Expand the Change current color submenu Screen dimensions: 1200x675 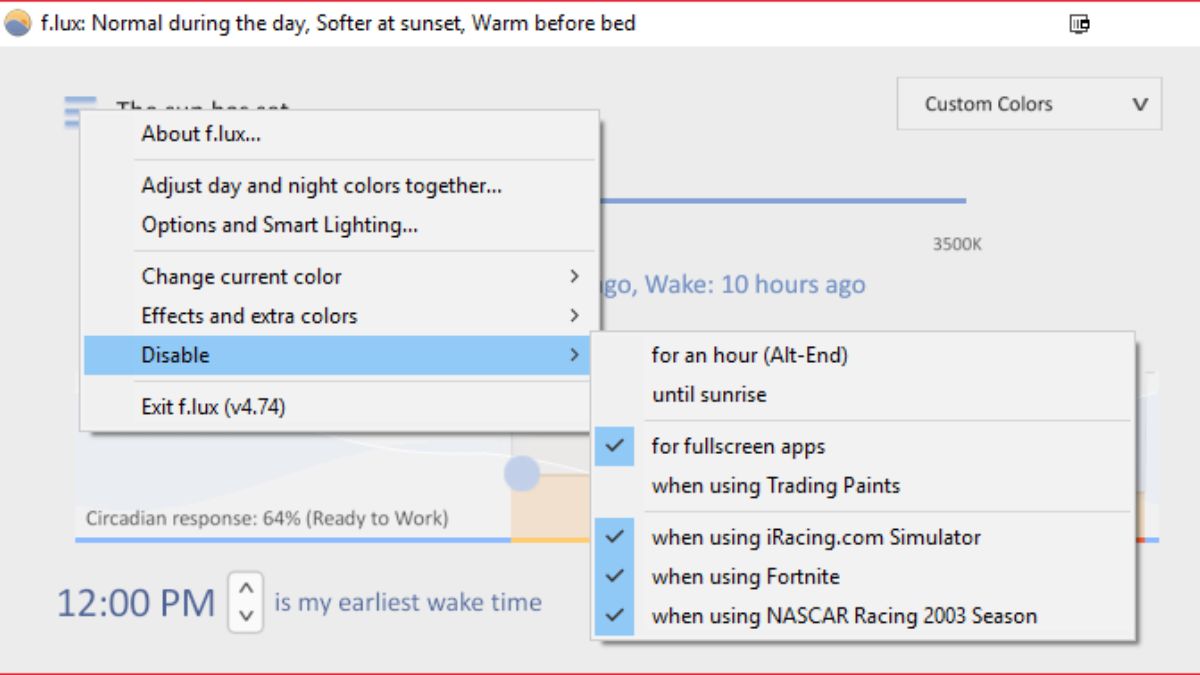[x=339, y=277]
